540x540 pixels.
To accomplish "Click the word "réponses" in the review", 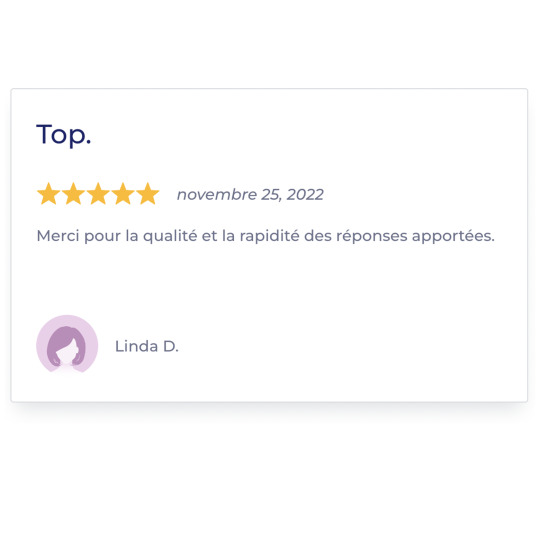I will point(372,237).
